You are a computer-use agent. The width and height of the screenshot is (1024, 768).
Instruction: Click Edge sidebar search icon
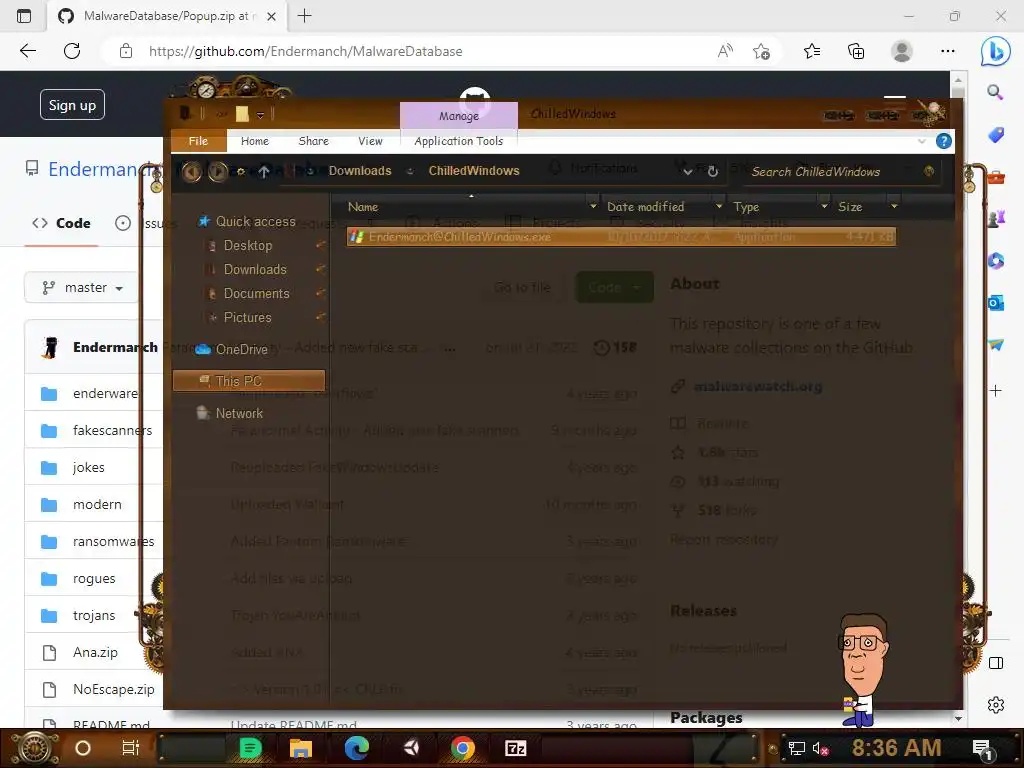point(995,92)
